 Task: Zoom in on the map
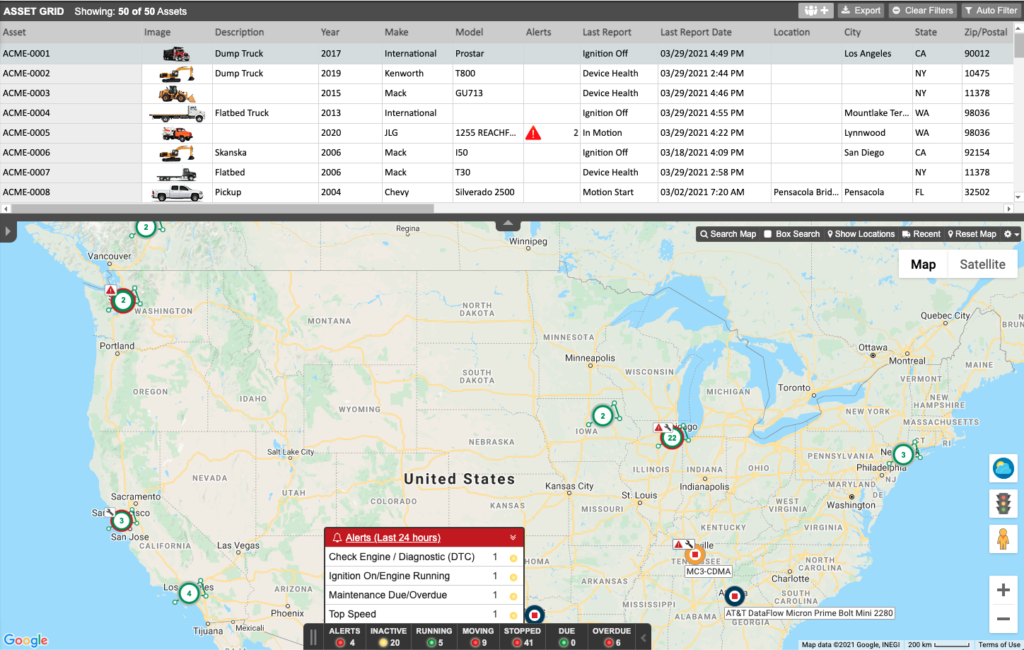[1003, 591]
